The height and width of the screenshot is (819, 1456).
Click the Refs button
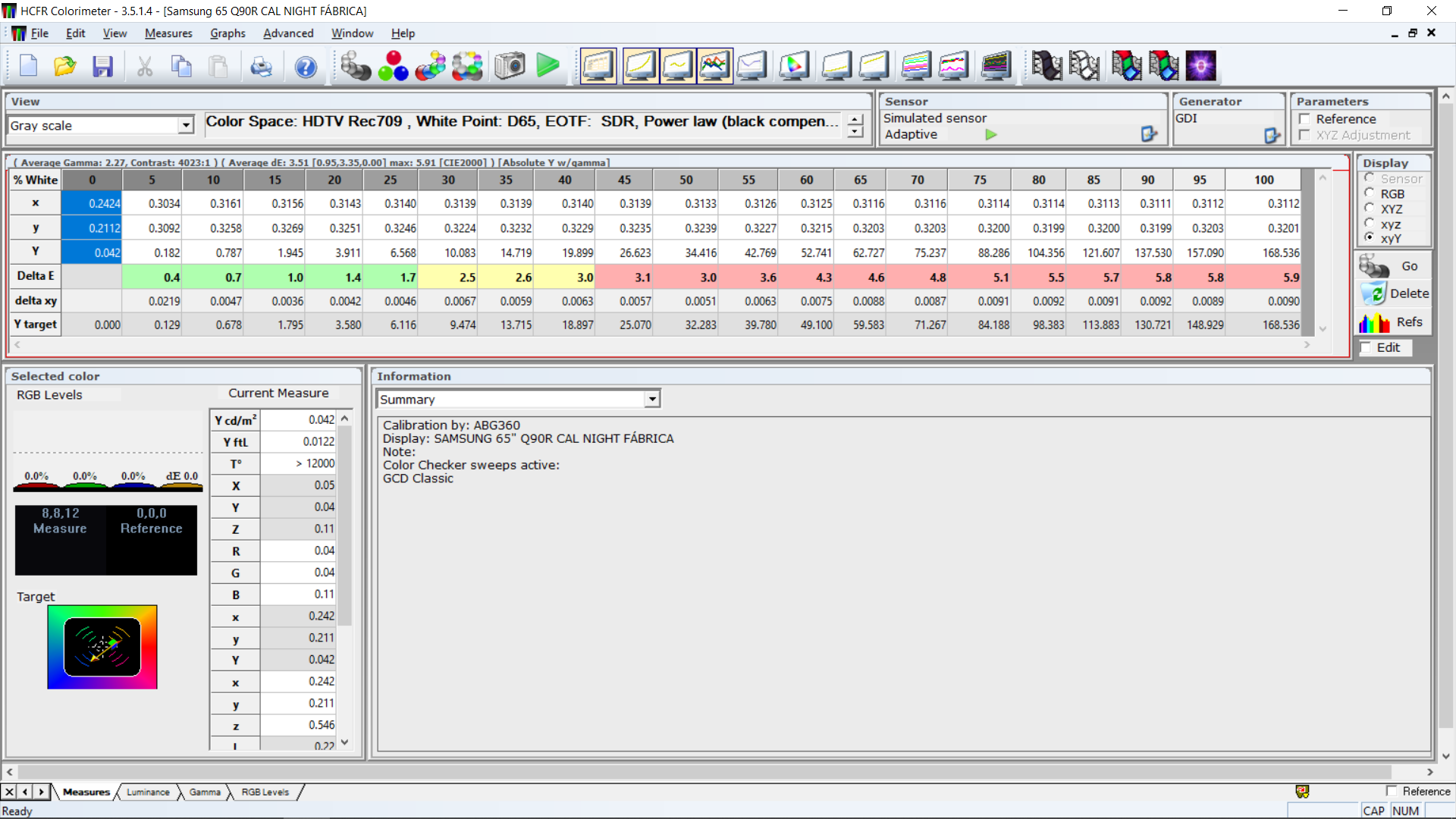tap(1395, 322)
